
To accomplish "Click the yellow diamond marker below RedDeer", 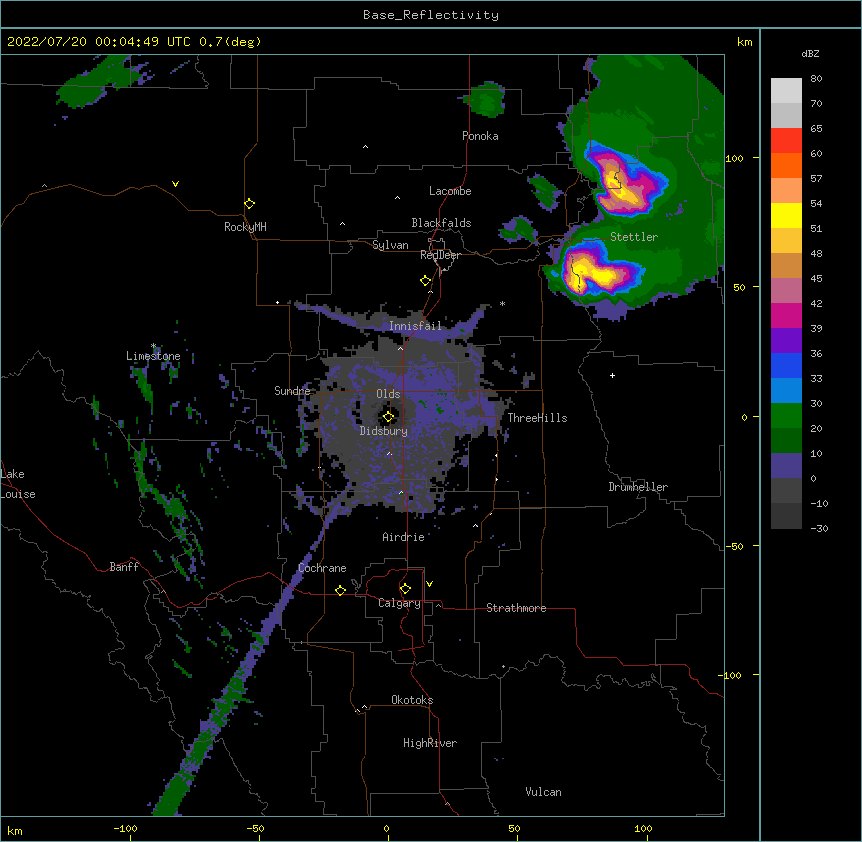I will pos(425,281).
